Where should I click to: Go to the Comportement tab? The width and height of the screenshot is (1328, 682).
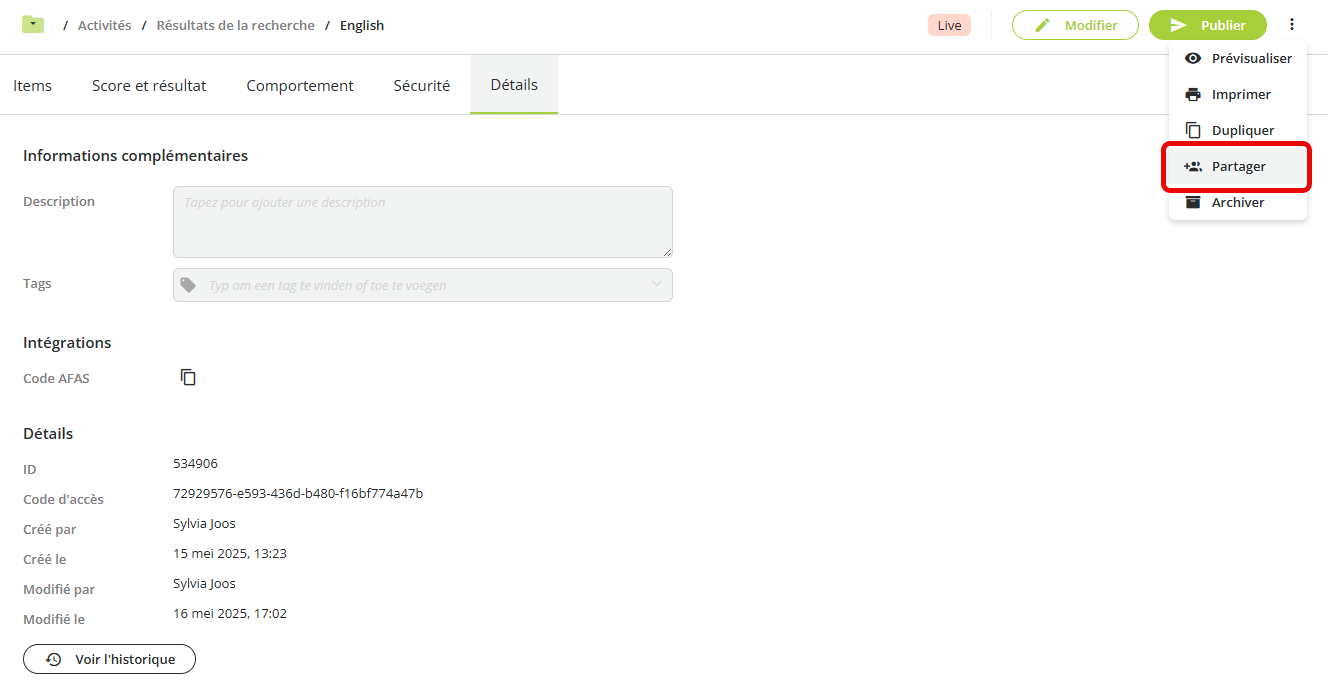coord(300,85)
